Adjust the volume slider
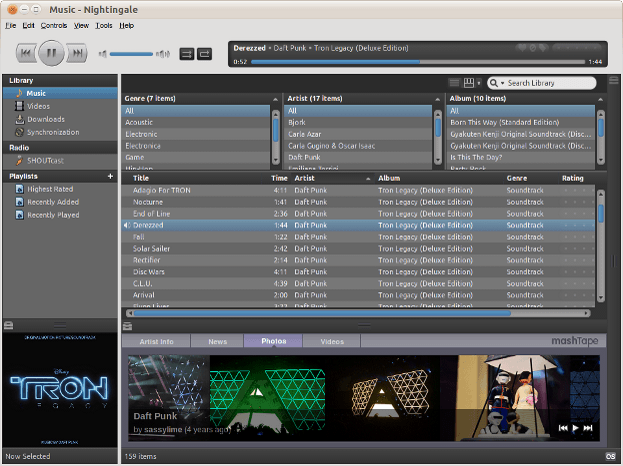This screenshot has height=466, width=623. [x=131, y=54]
